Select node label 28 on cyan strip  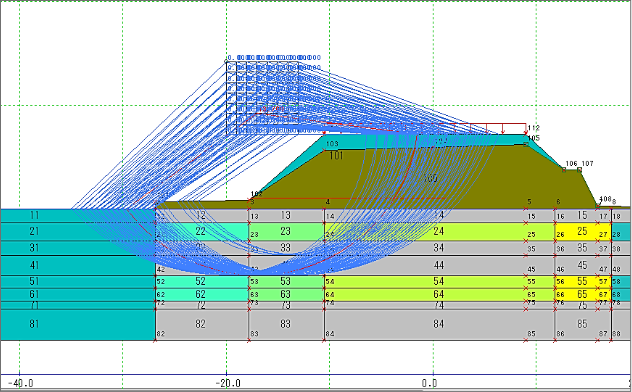pyautogui.click(x=617, y=234)
